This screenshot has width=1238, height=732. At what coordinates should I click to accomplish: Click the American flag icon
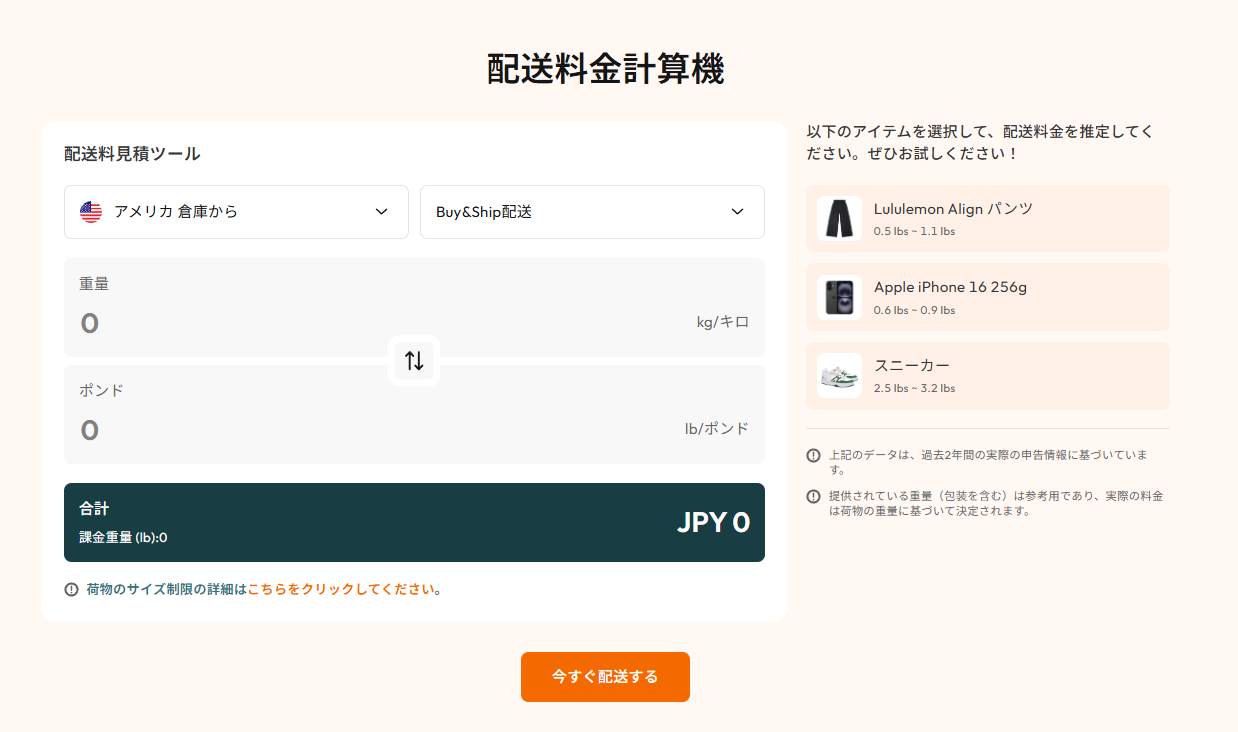click(89, 211)
